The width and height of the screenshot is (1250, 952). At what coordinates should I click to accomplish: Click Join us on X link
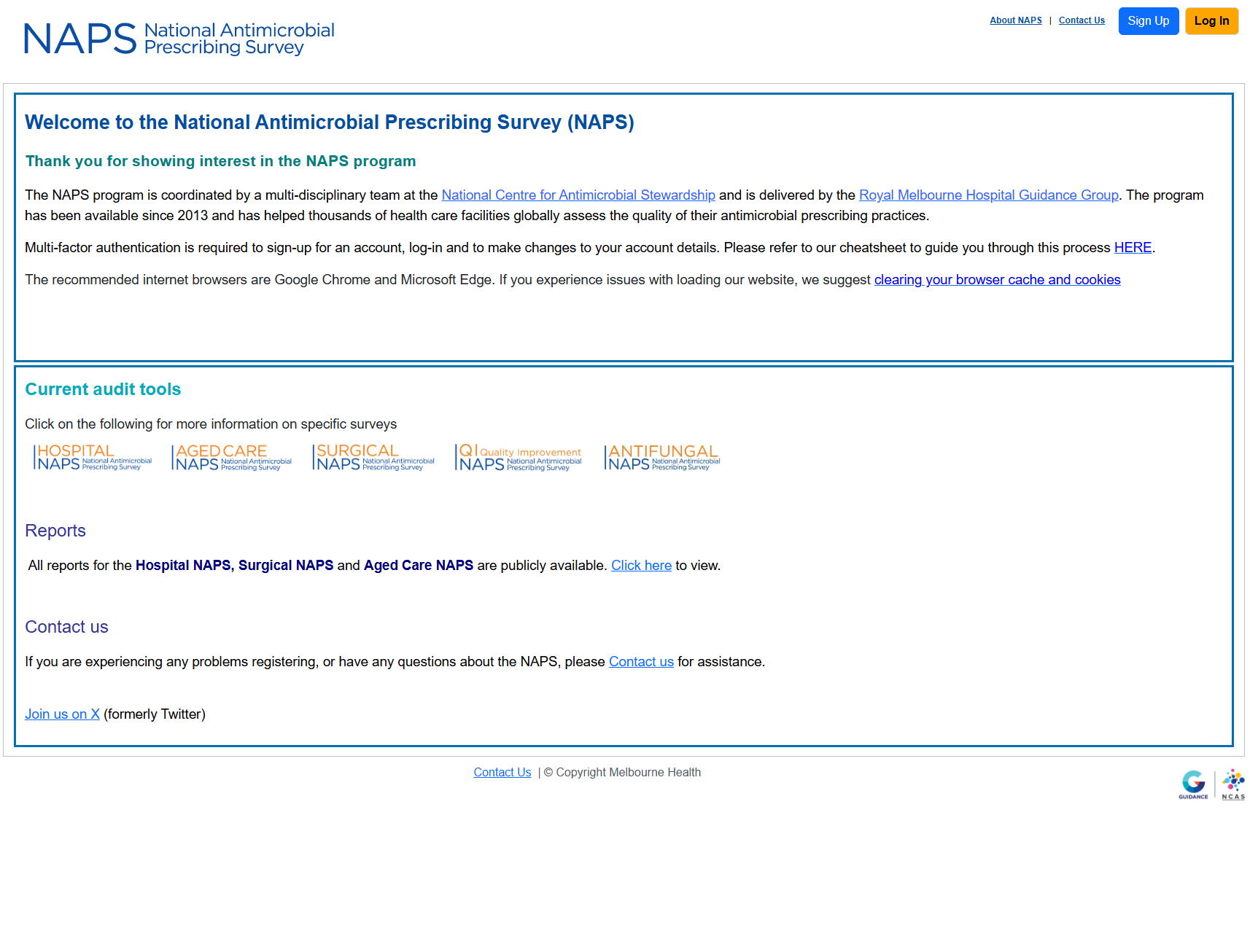click(62, 714)
